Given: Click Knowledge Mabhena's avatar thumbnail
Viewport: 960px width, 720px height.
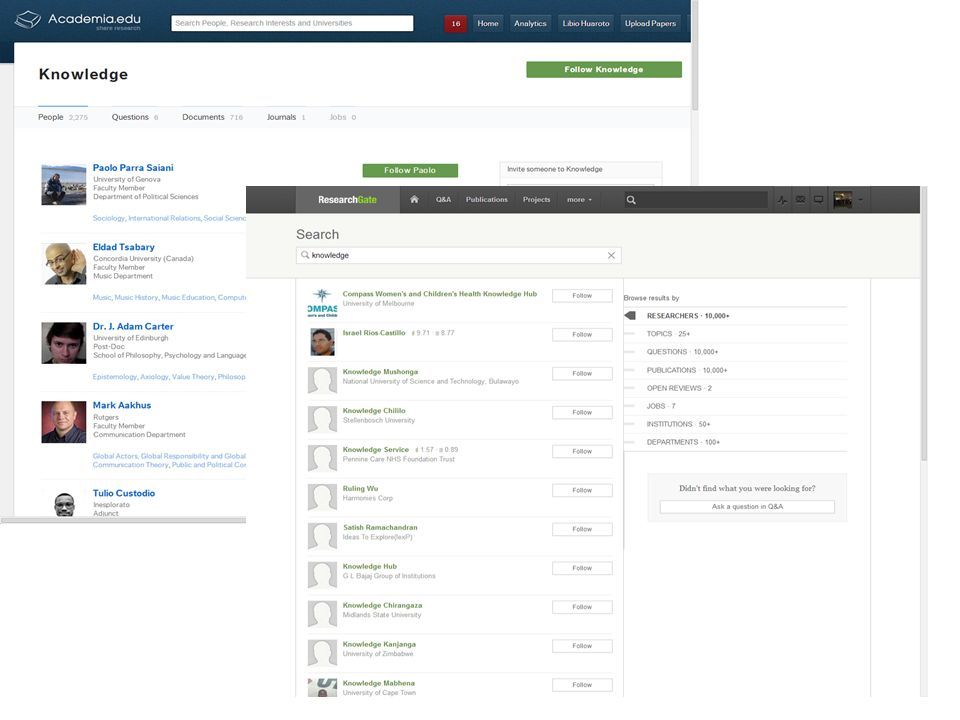Looking at the screenshot, I should 322,687.
